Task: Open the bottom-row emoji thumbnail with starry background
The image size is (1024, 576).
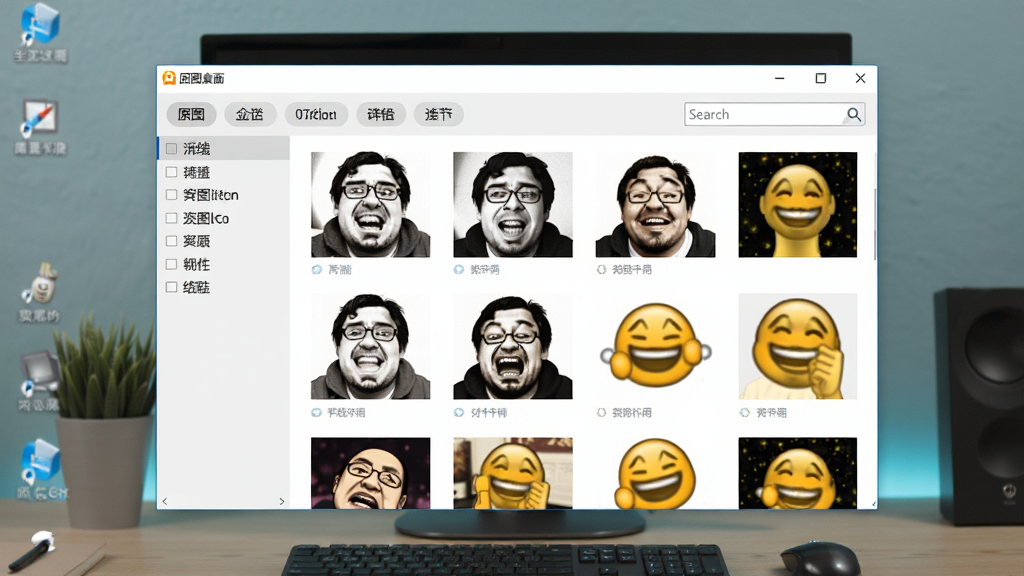Action: pos(797,473)
